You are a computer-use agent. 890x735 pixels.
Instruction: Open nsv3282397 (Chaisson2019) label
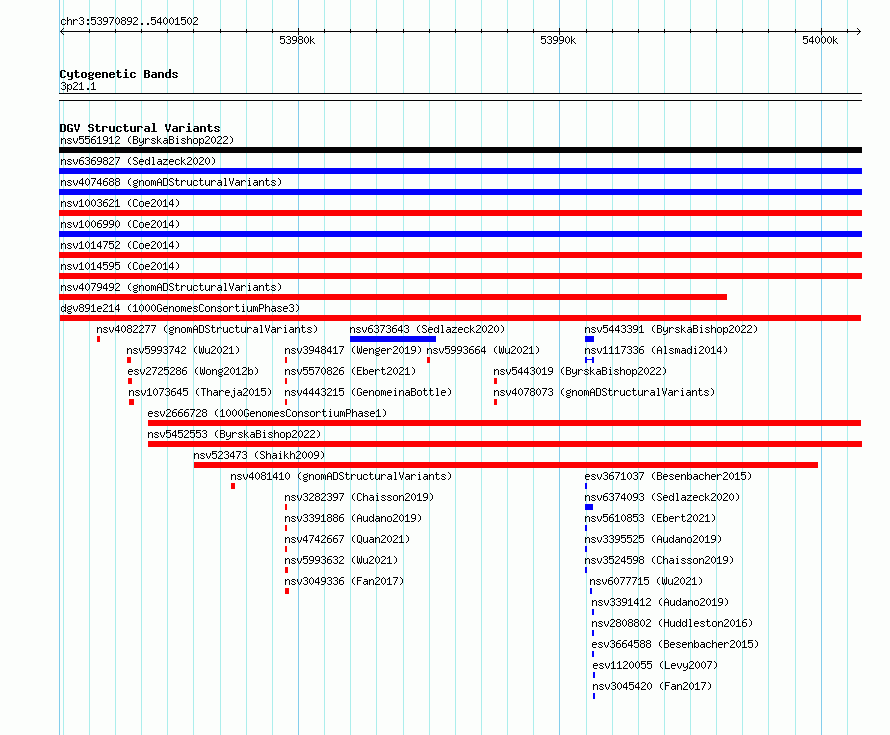[359, 497]
